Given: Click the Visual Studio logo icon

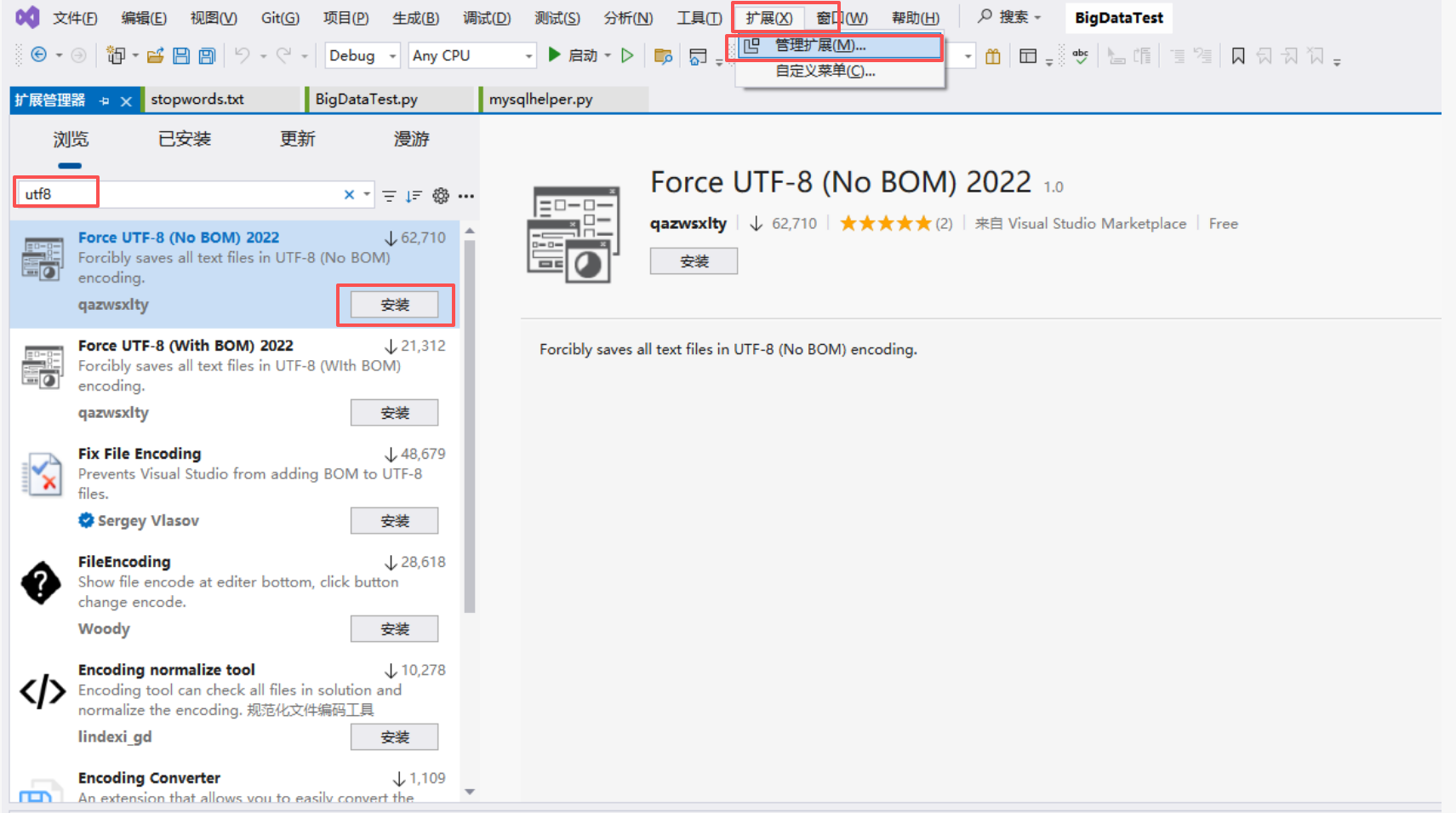Looking at the screenshot, I should 27,17.
